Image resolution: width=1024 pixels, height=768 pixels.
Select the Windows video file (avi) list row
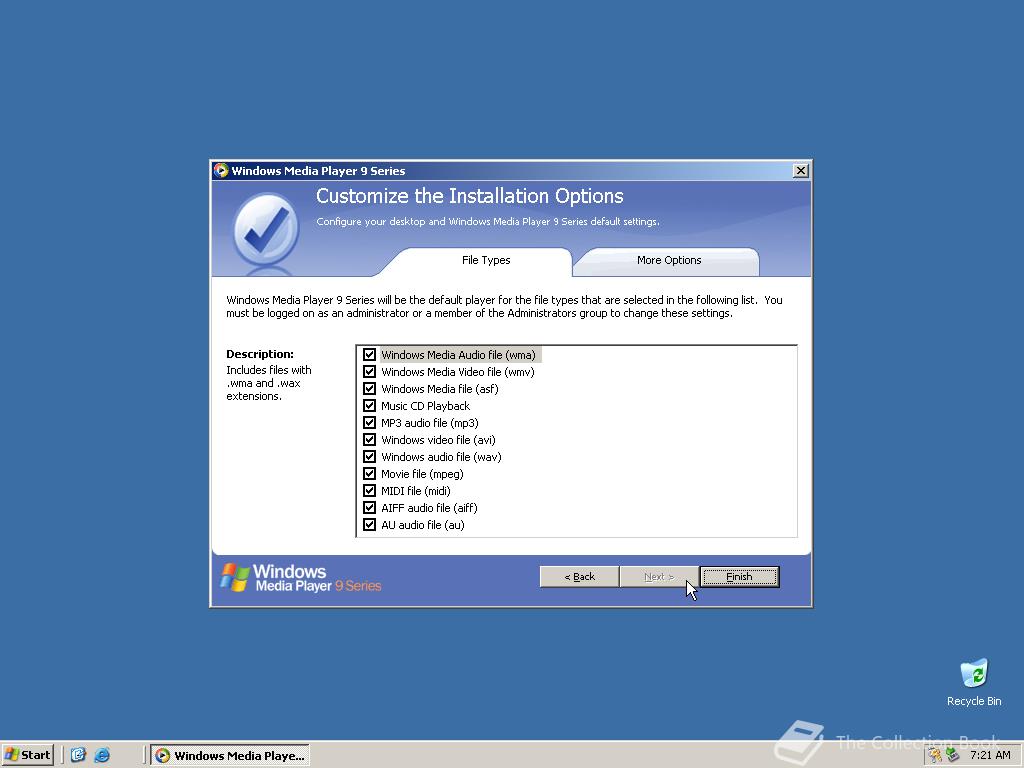pyautogui.click(x=438, y=440)
